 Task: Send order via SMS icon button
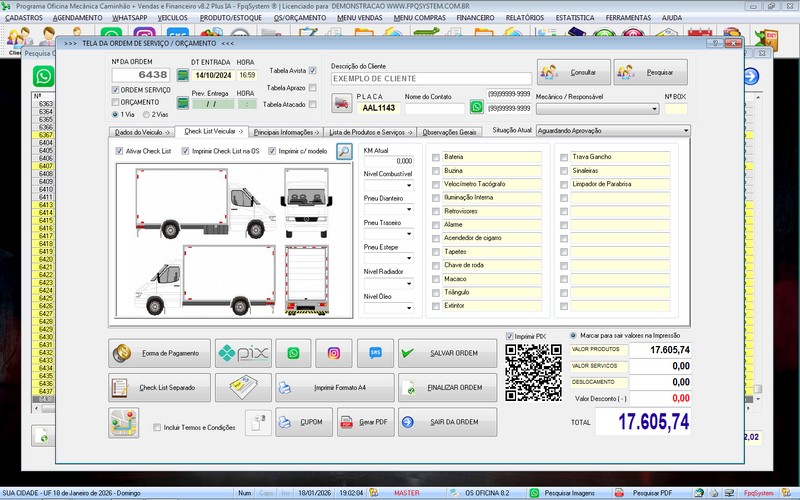pos(375,353)
